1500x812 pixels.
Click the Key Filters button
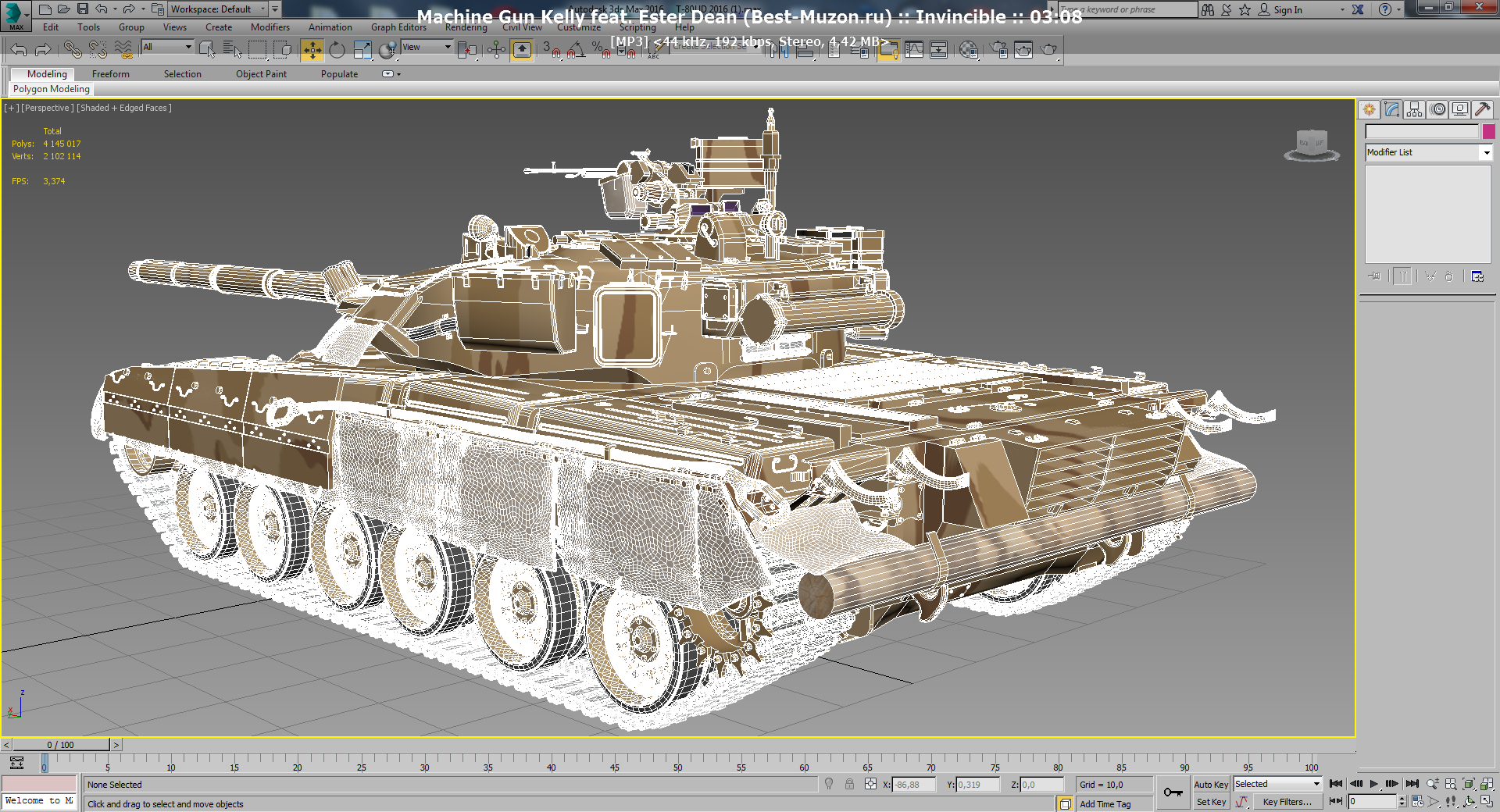(x=1287, y=802)
